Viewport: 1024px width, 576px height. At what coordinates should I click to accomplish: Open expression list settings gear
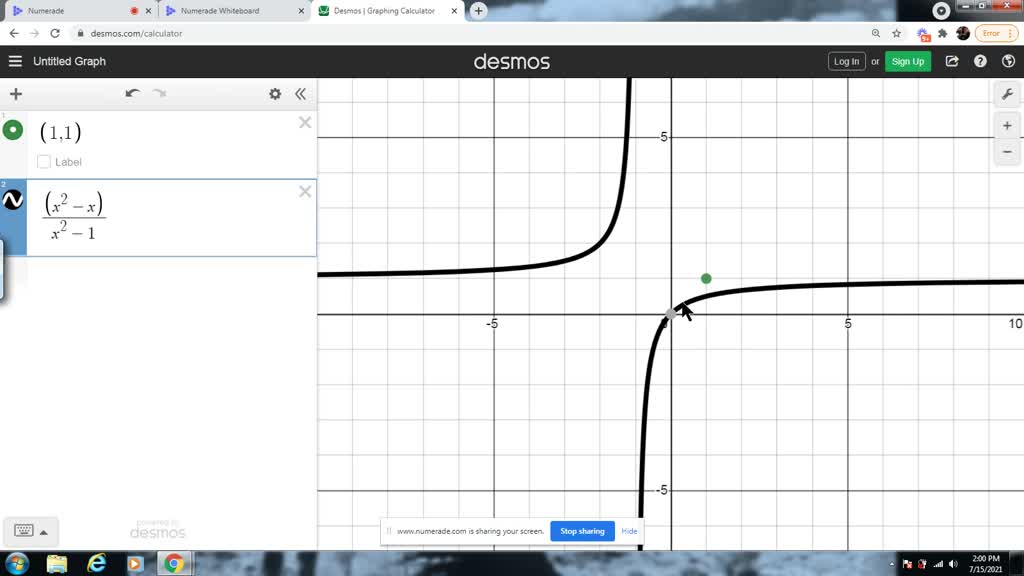pos(275,94)
